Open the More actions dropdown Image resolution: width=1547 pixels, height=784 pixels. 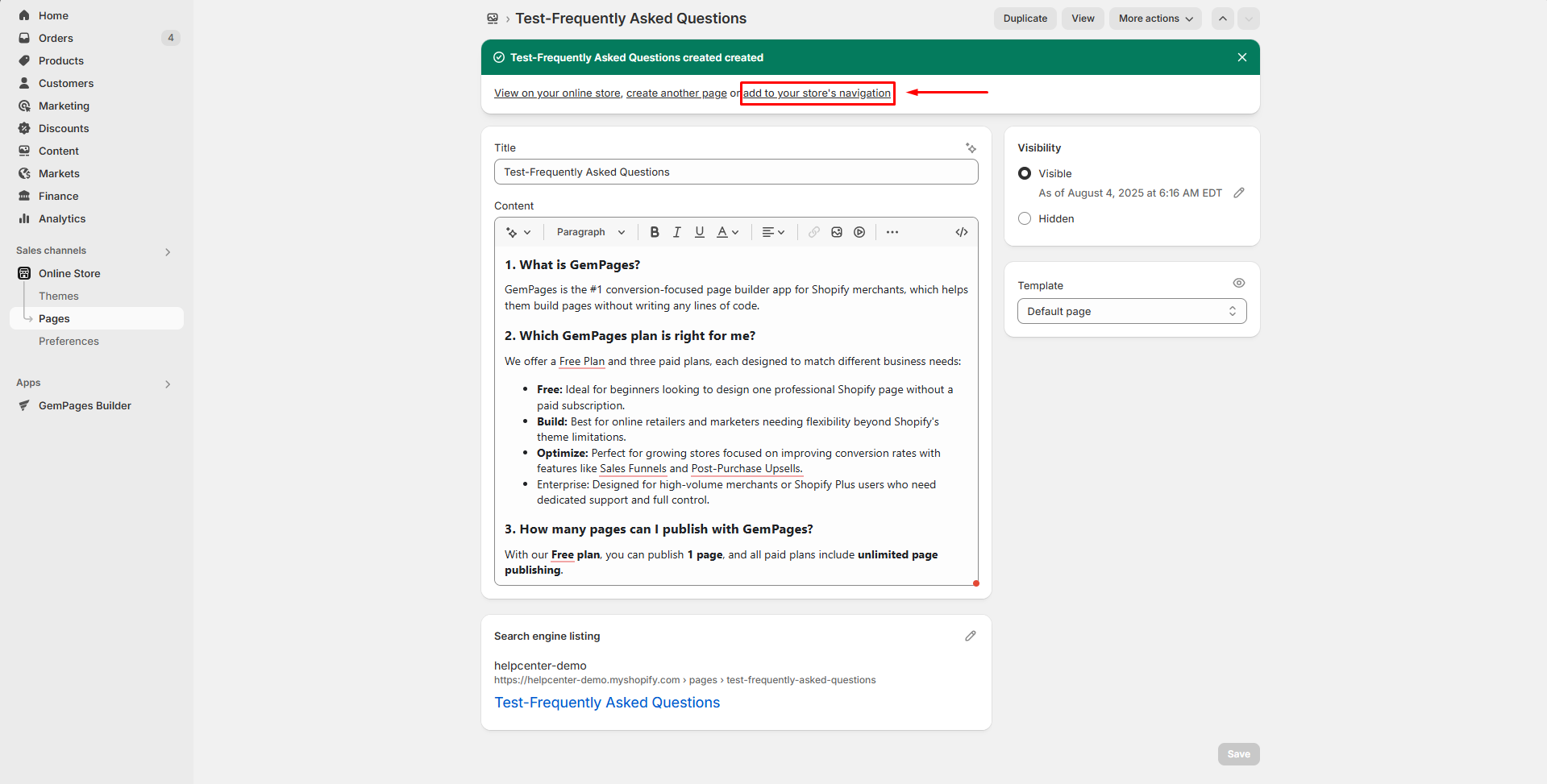click(x=1154, y=19)
